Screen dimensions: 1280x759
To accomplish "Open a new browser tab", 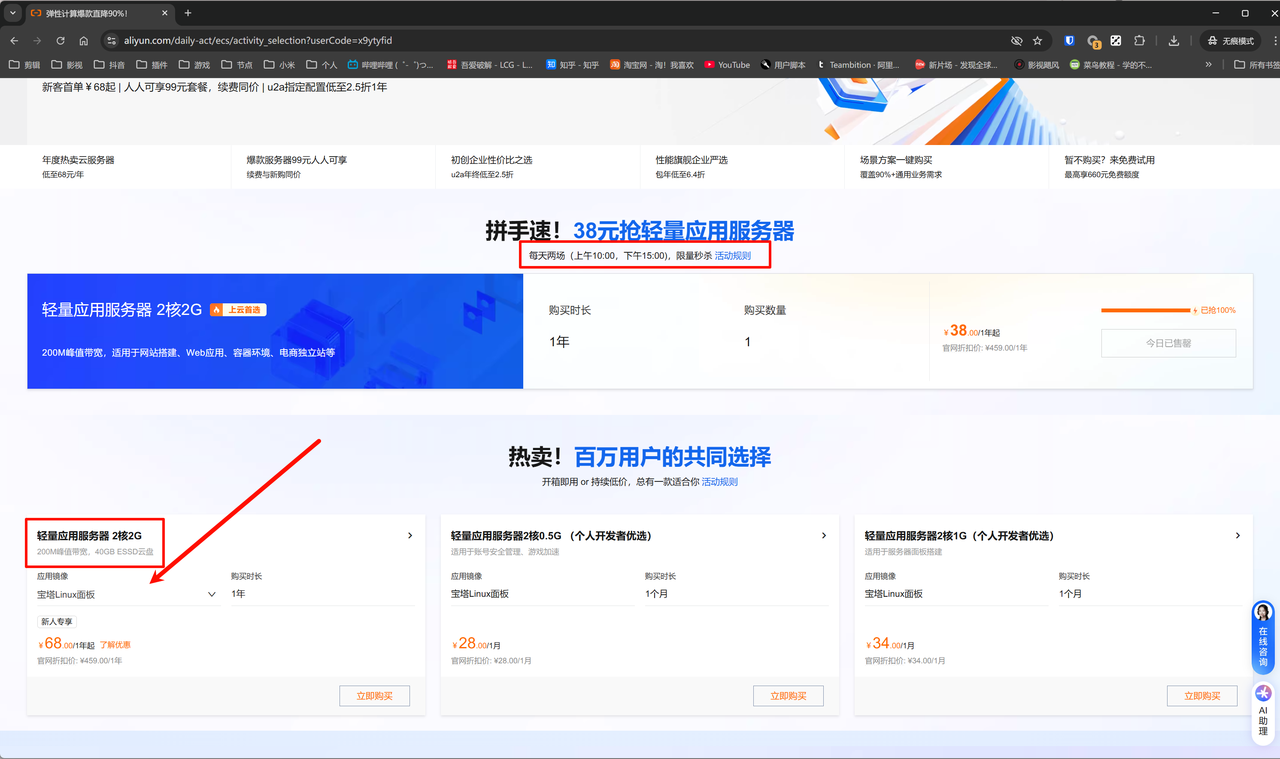I will (x=188, y=13).
